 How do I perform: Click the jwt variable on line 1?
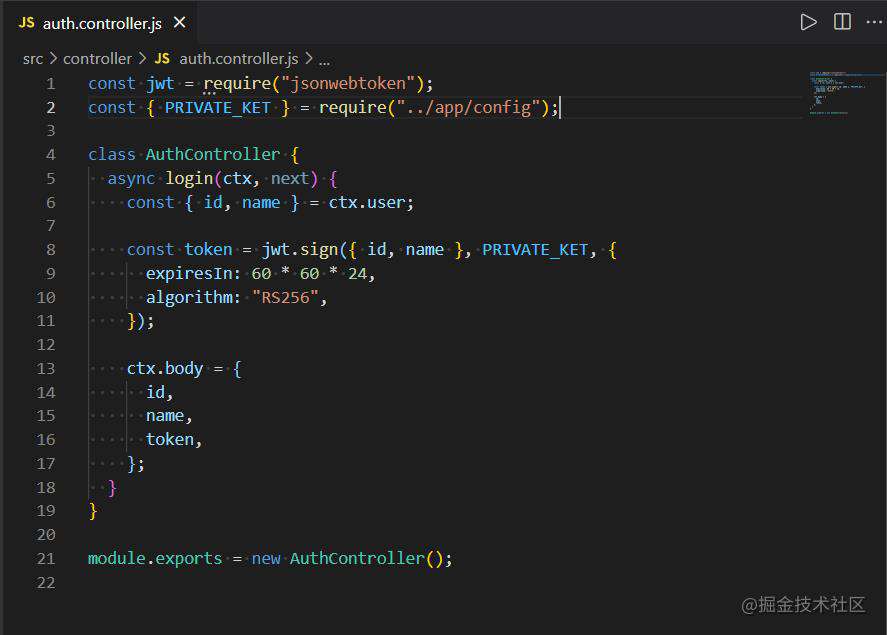pyautogui.click(x=160, y=84)
